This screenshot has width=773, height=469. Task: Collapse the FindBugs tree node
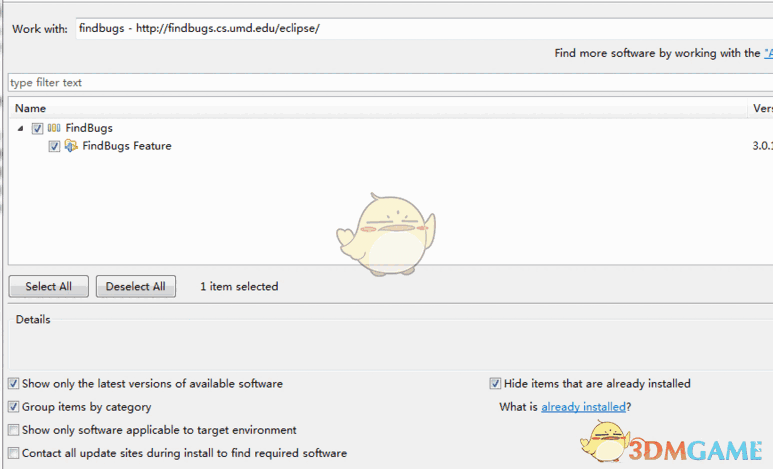click(20, 128)
